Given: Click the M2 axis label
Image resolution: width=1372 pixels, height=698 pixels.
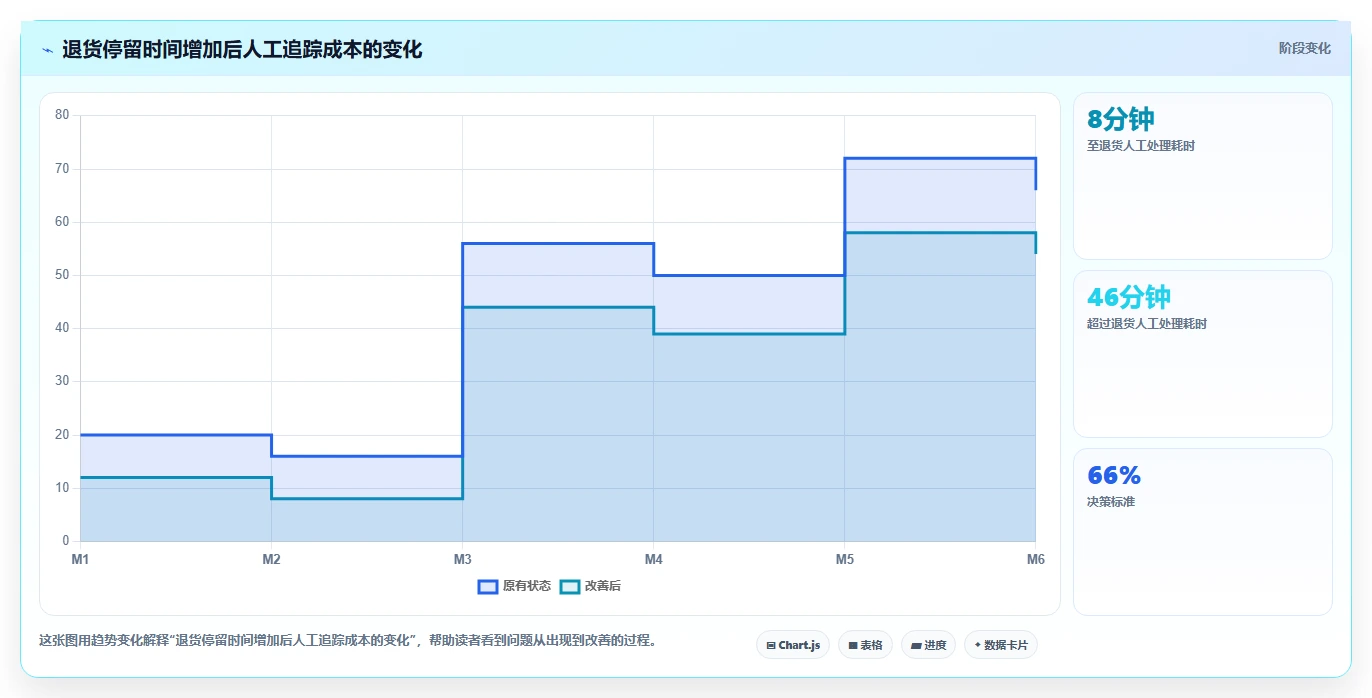Looking at the screenshot, I should click(x=271, y=559).
